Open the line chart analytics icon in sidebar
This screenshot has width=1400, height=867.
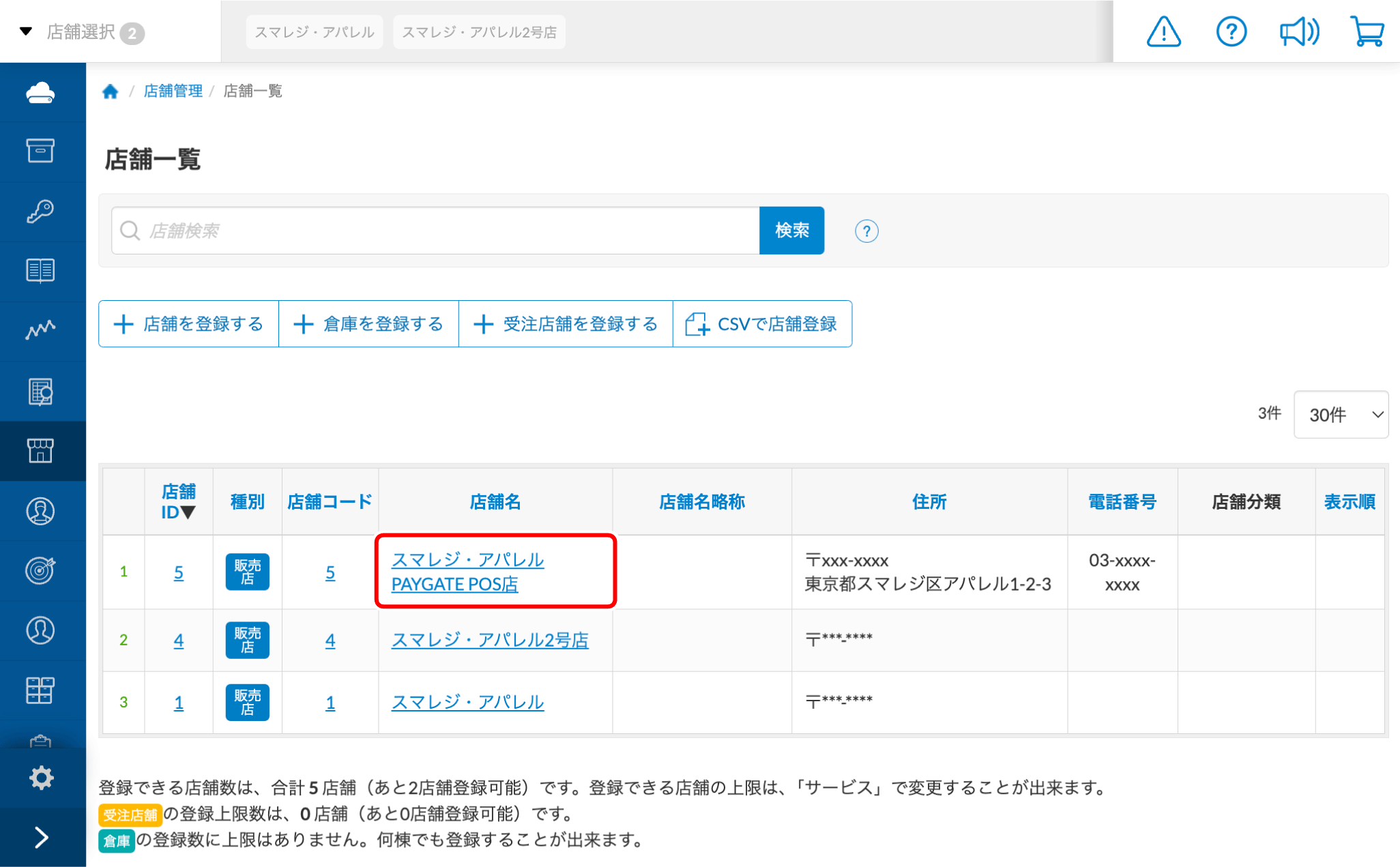40,330
